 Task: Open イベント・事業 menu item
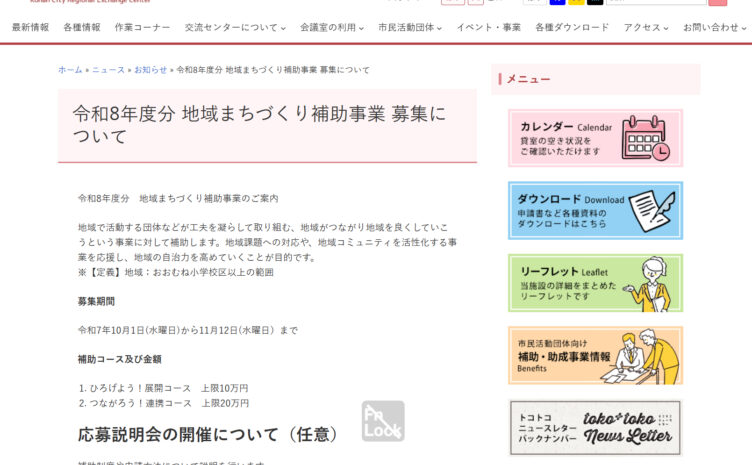tap(488, 28)
